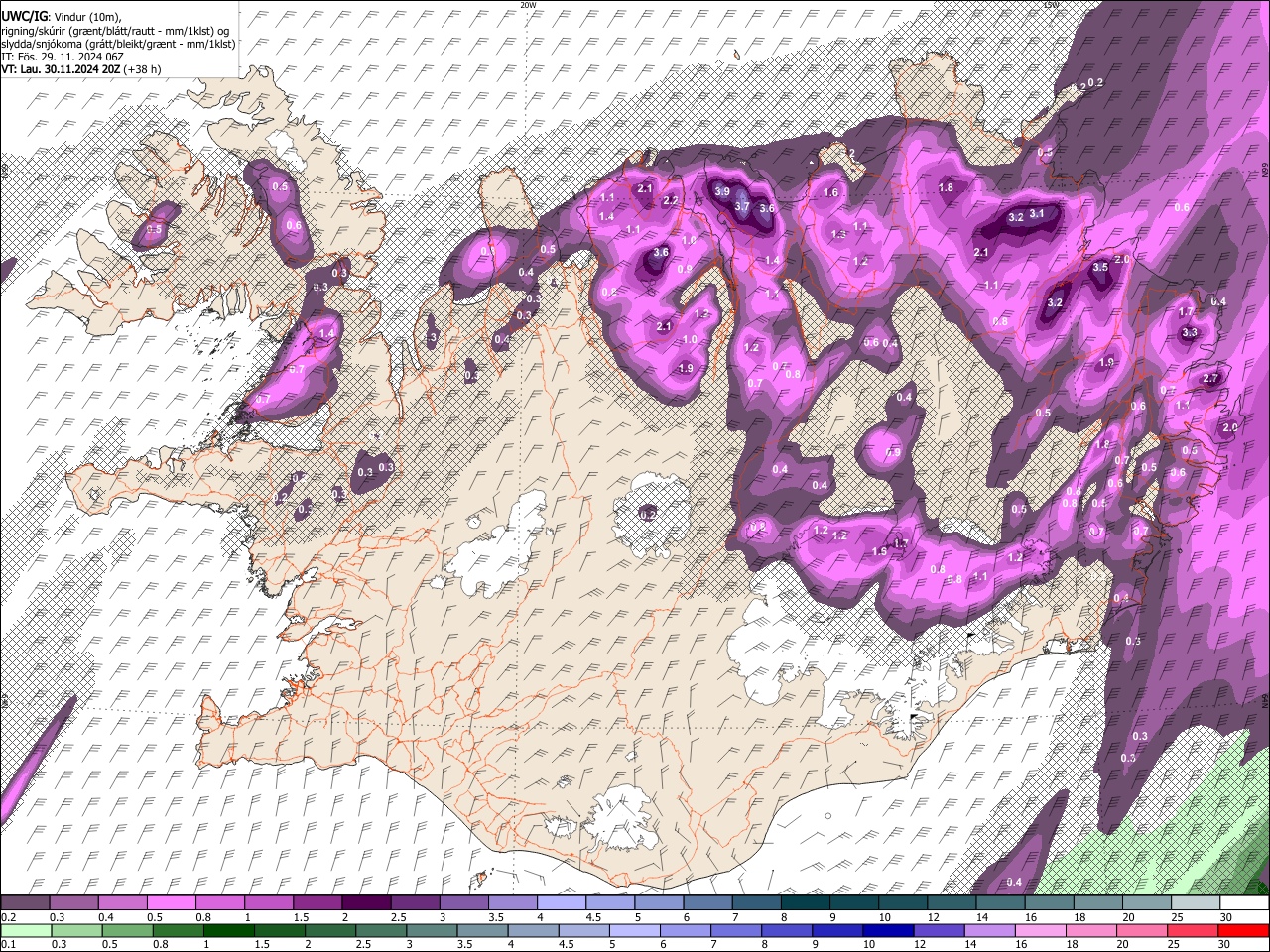Click the deep navy blue swatch starting at lower-row label 10
The width and height of the screenshot is (1270, 952).
(887, 931)
